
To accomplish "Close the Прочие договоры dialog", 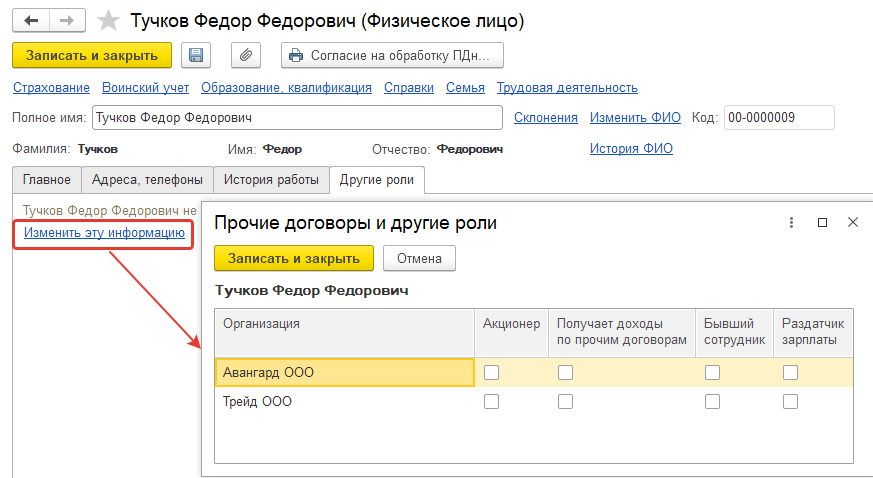I will pos(852,223).
